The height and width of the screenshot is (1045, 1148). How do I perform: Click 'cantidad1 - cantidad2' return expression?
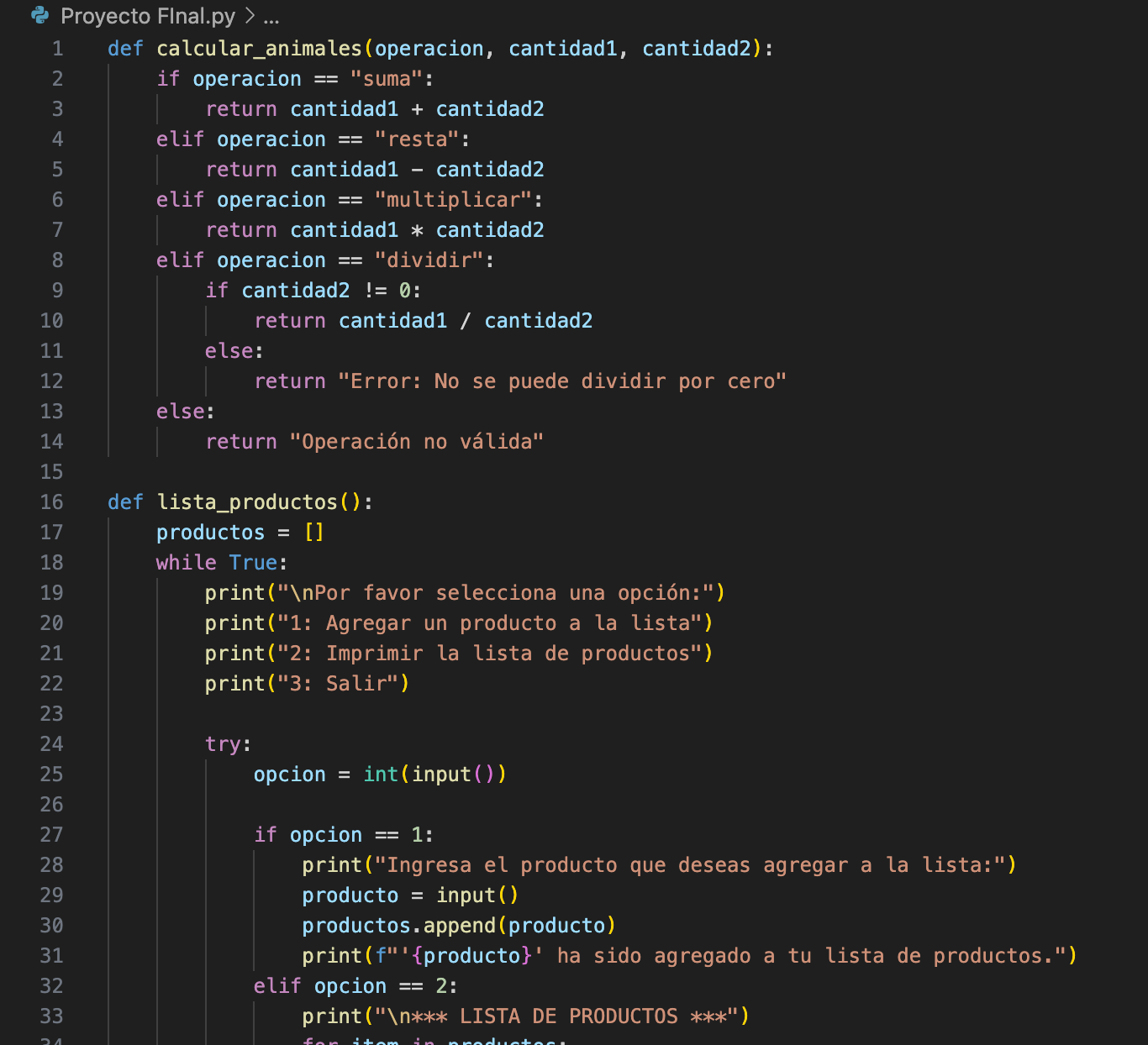(x=417, y=170)
